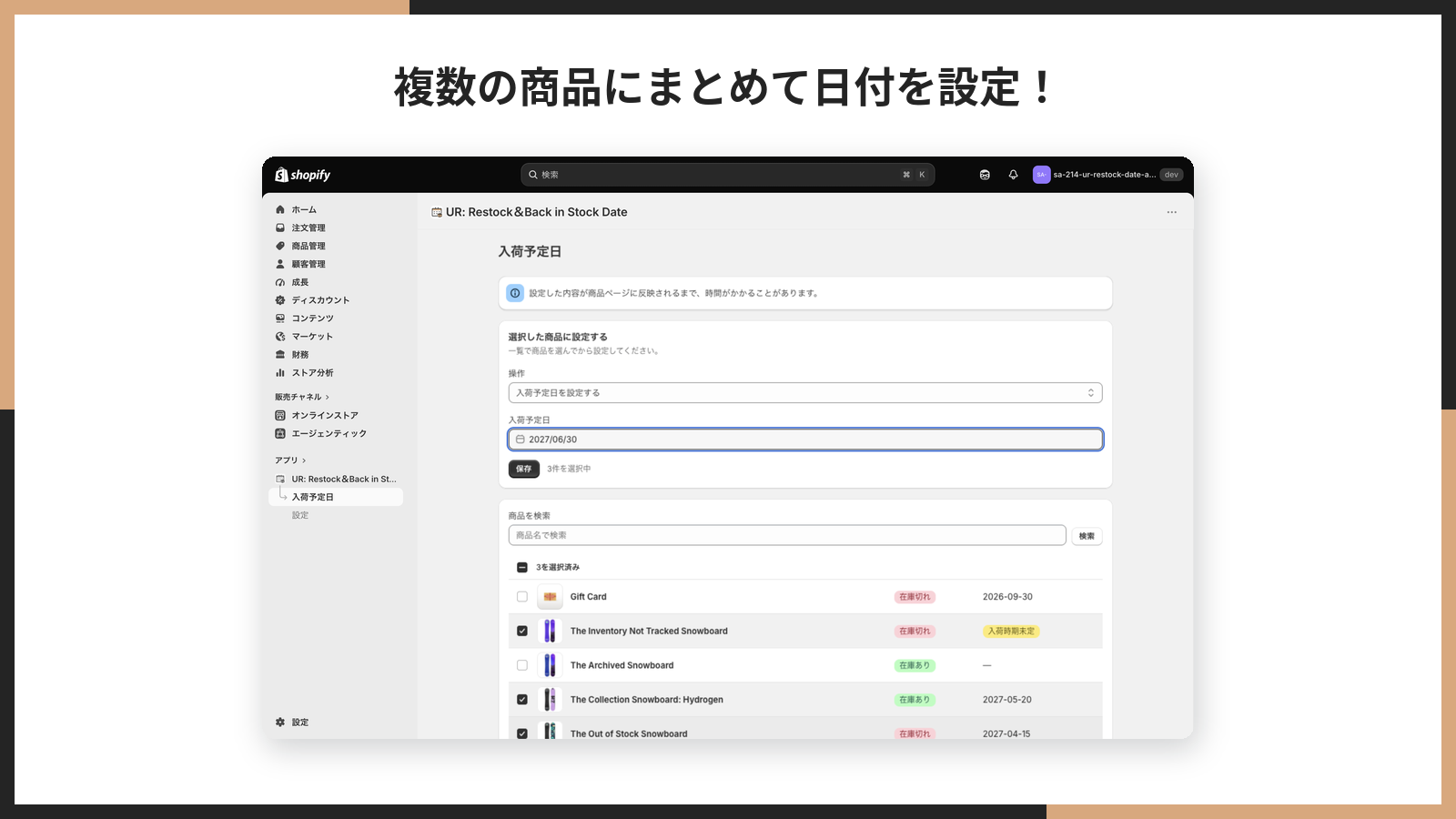This screenshot has height=819, width=1456.
Task: Open the Sidekick assistant icon beside the bell
Action: (985, 175)
